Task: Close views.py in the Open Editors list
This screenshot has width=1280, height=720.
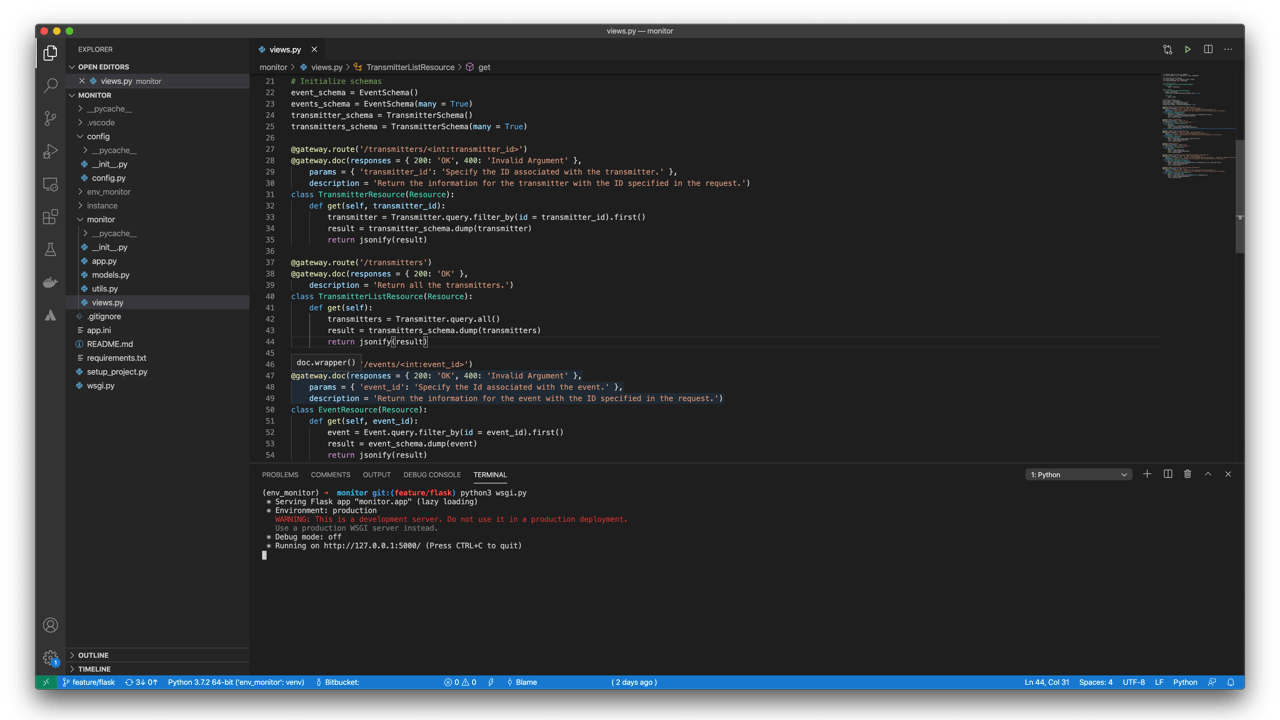Action: click(x=82, y=81)
